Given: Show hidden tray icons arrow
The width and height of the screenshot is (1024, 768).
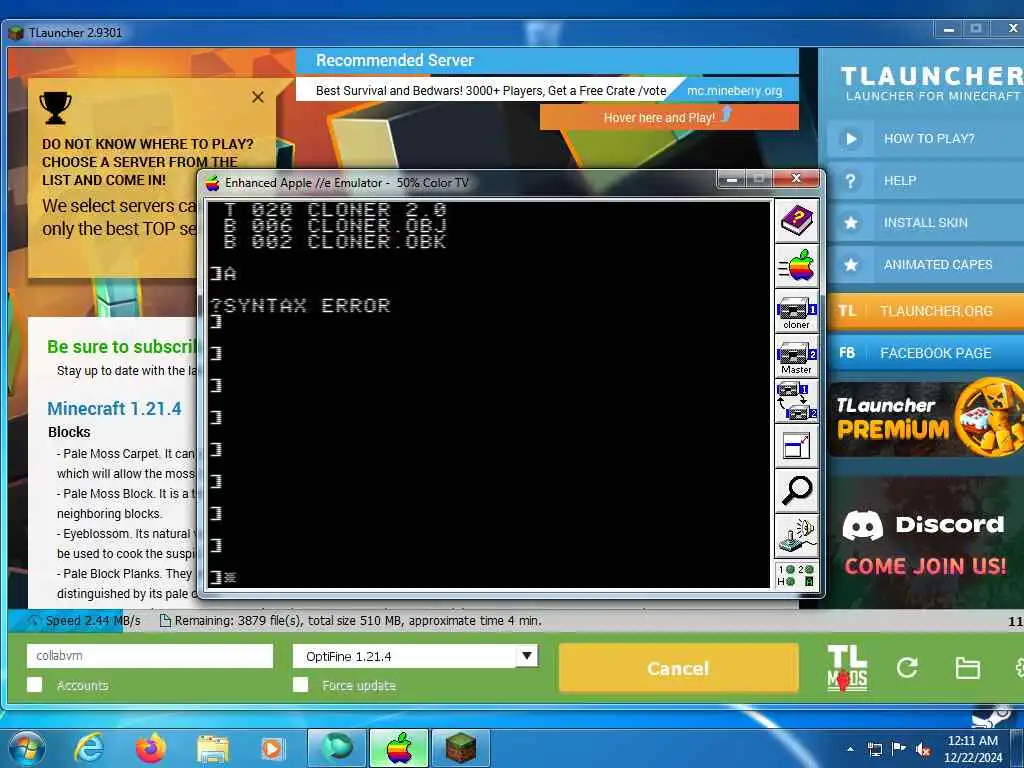Looking at the screenshot, I should [850, 749].
